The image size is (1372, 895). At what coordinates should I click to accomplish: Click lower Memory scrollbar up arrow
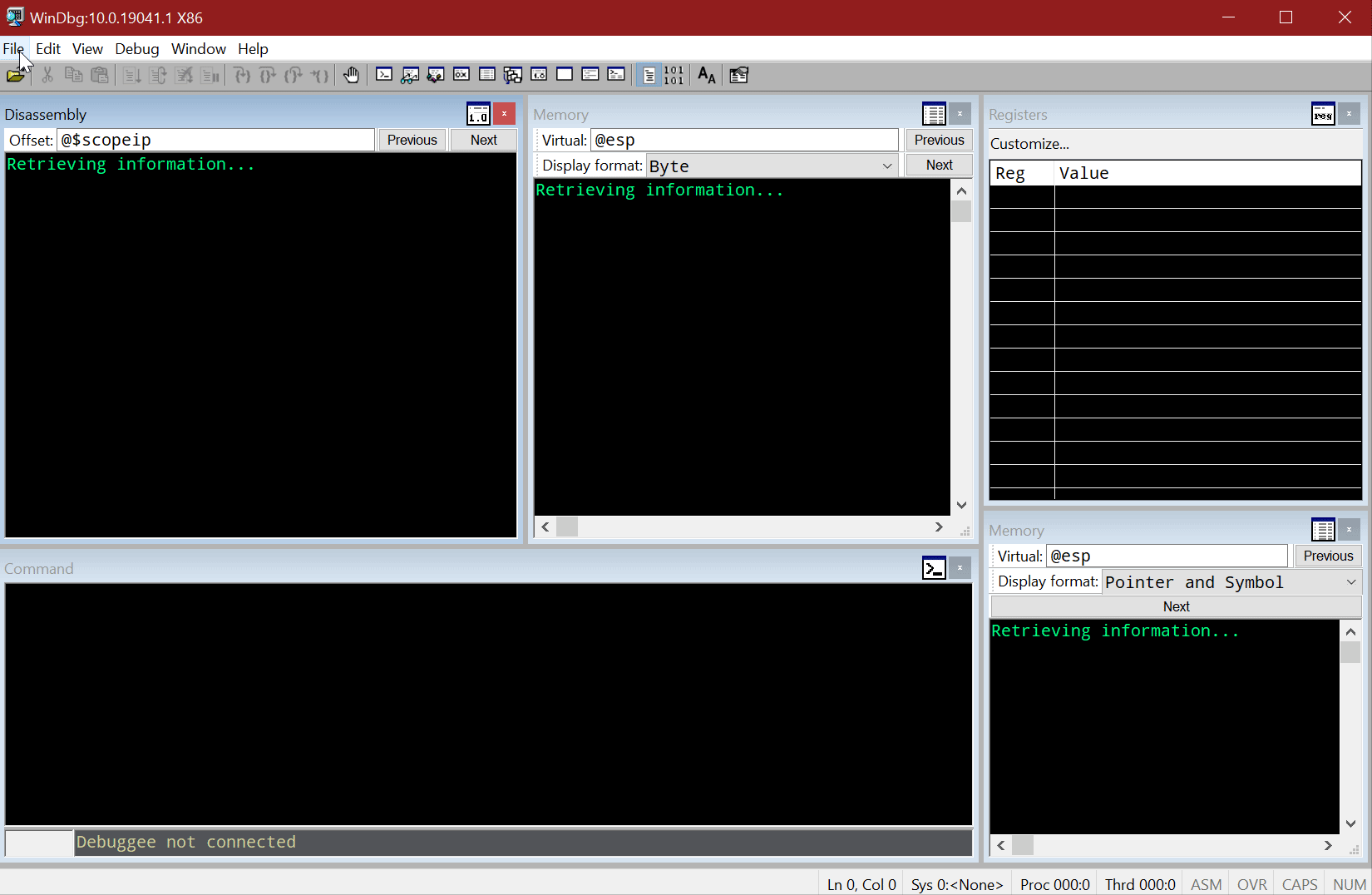pyautogui.click(x=1350, y=632)
